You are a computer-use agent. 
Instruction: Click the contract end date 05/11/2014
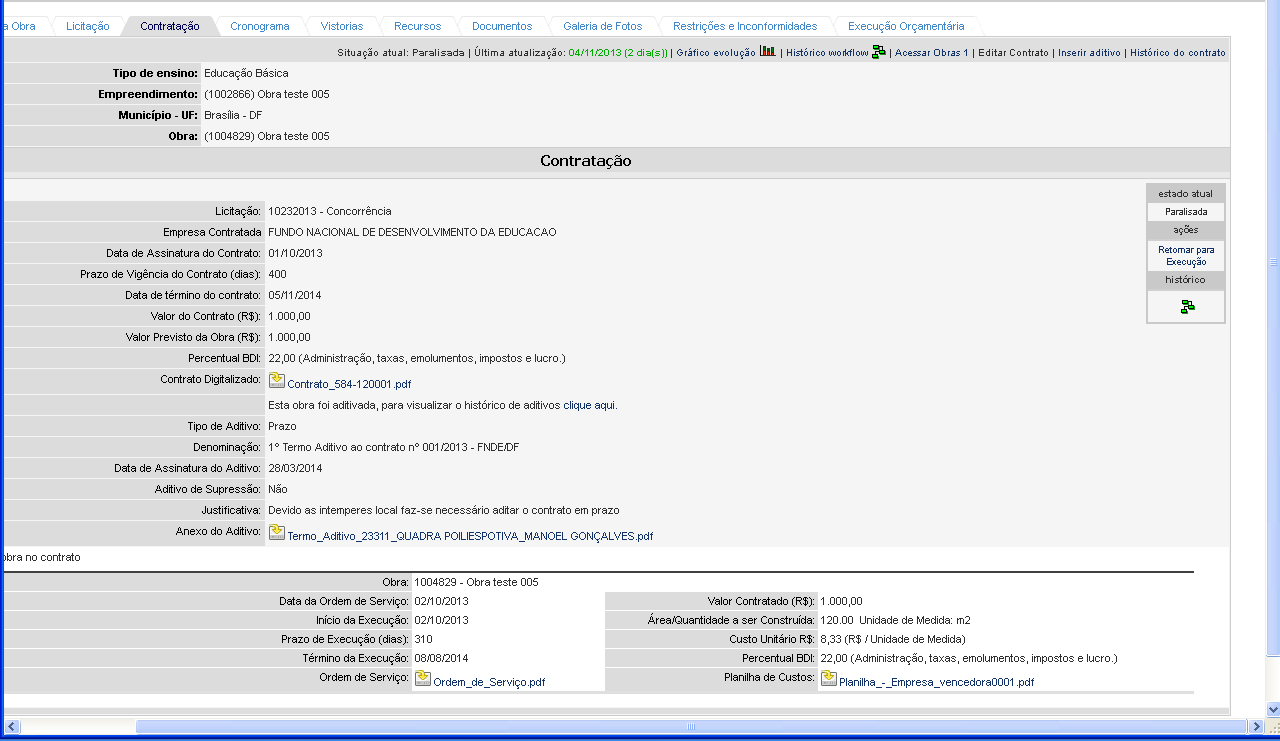click(x=295, y=295)
